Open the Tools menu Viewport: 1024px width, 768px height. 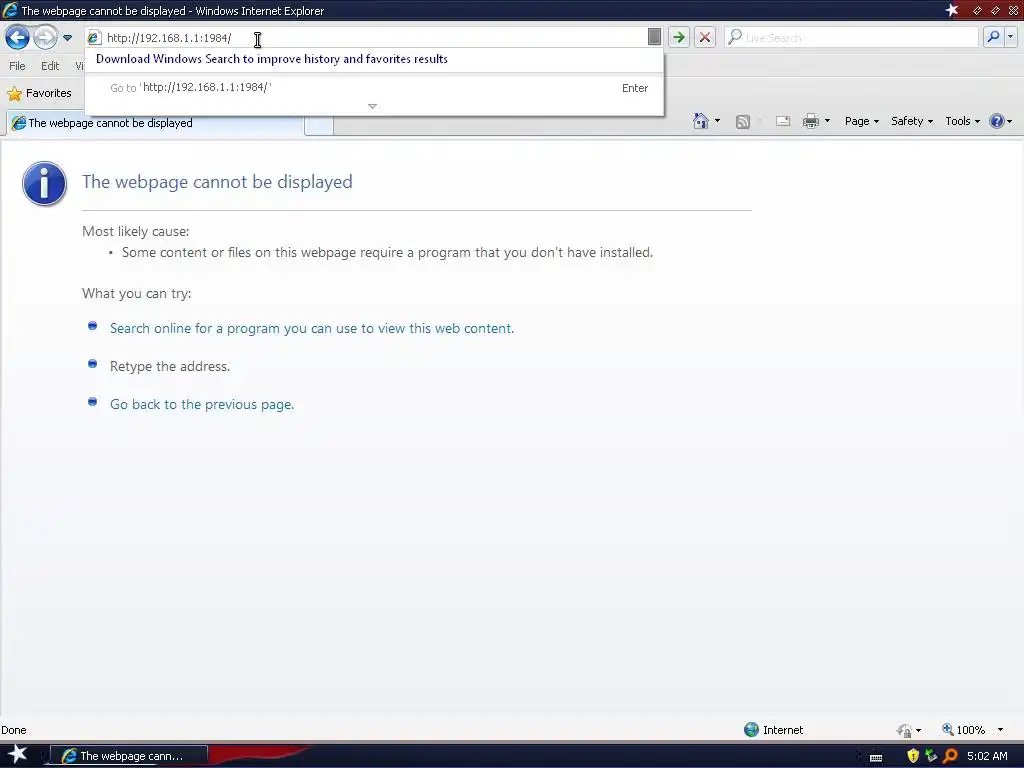(x=963, y=121)
